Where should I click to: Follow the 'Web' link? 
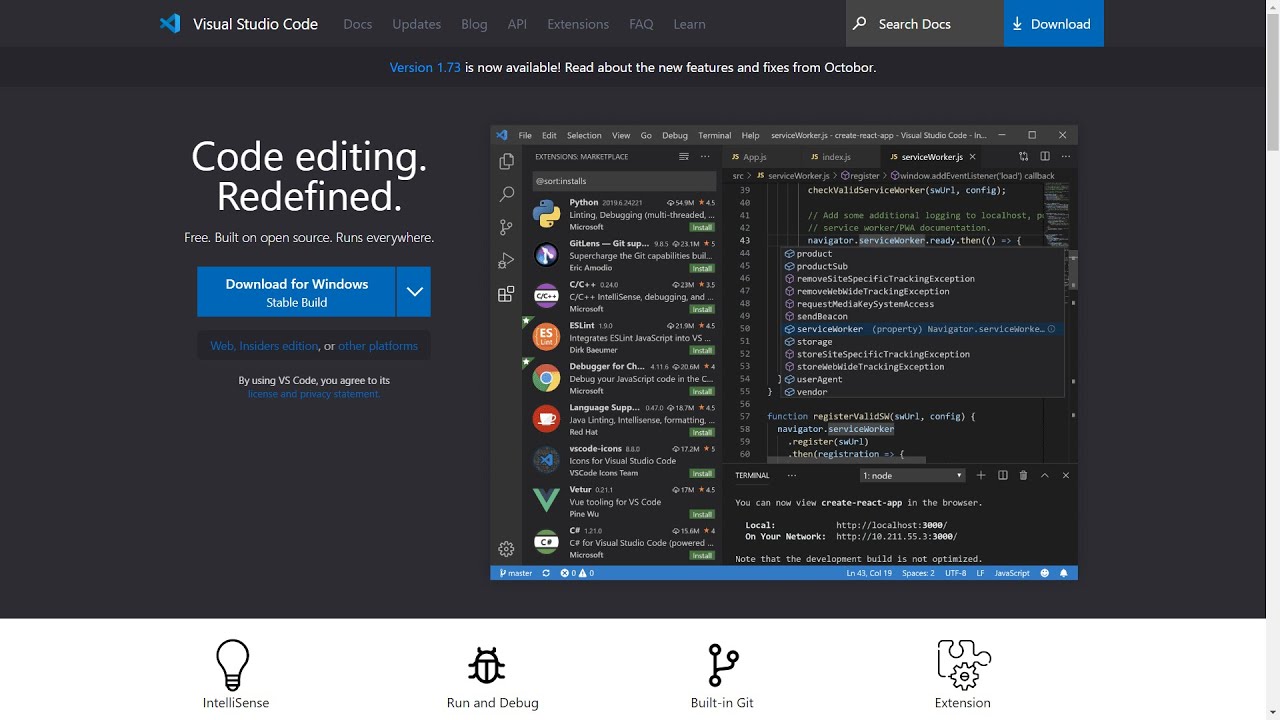pyautogui.click(x=221, y=346)
